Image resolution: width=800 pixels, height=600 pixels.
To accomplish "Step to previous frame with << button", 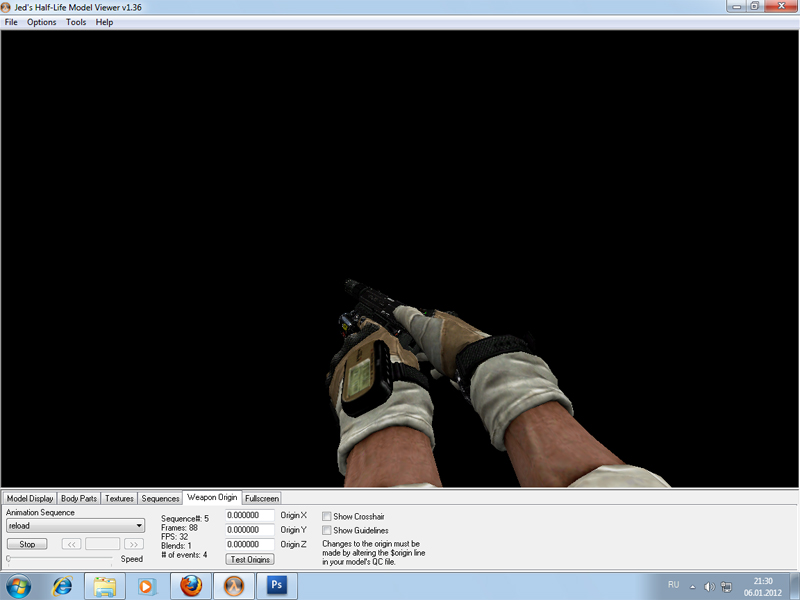I will (x=71, y=544).
